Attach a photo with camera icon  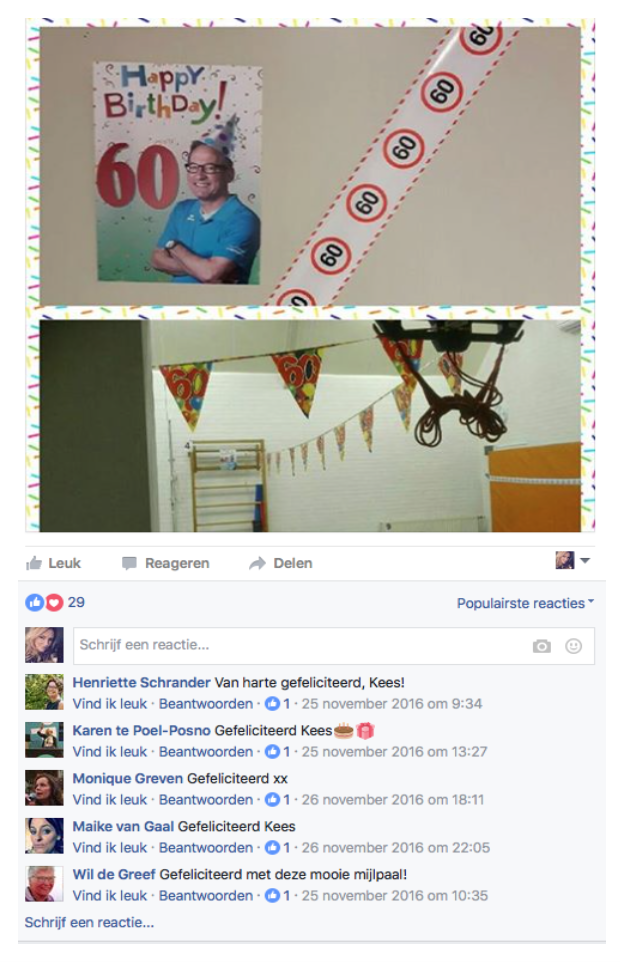pos(542,646)
